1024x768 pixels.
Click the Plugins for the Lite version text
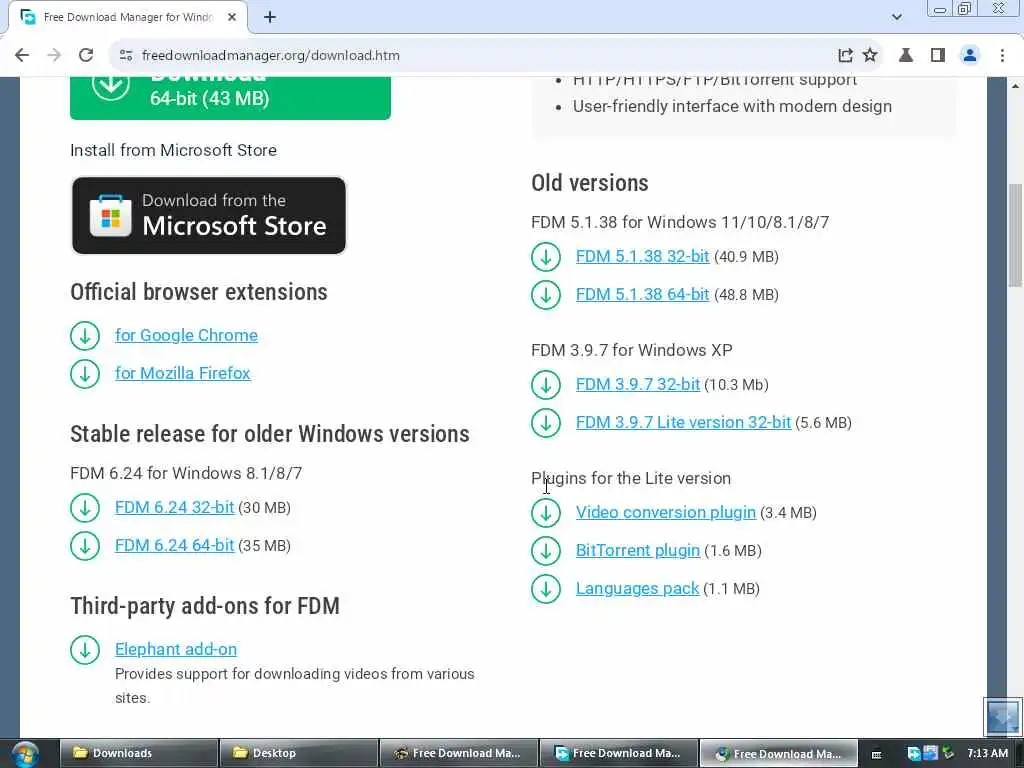[631, 478]
